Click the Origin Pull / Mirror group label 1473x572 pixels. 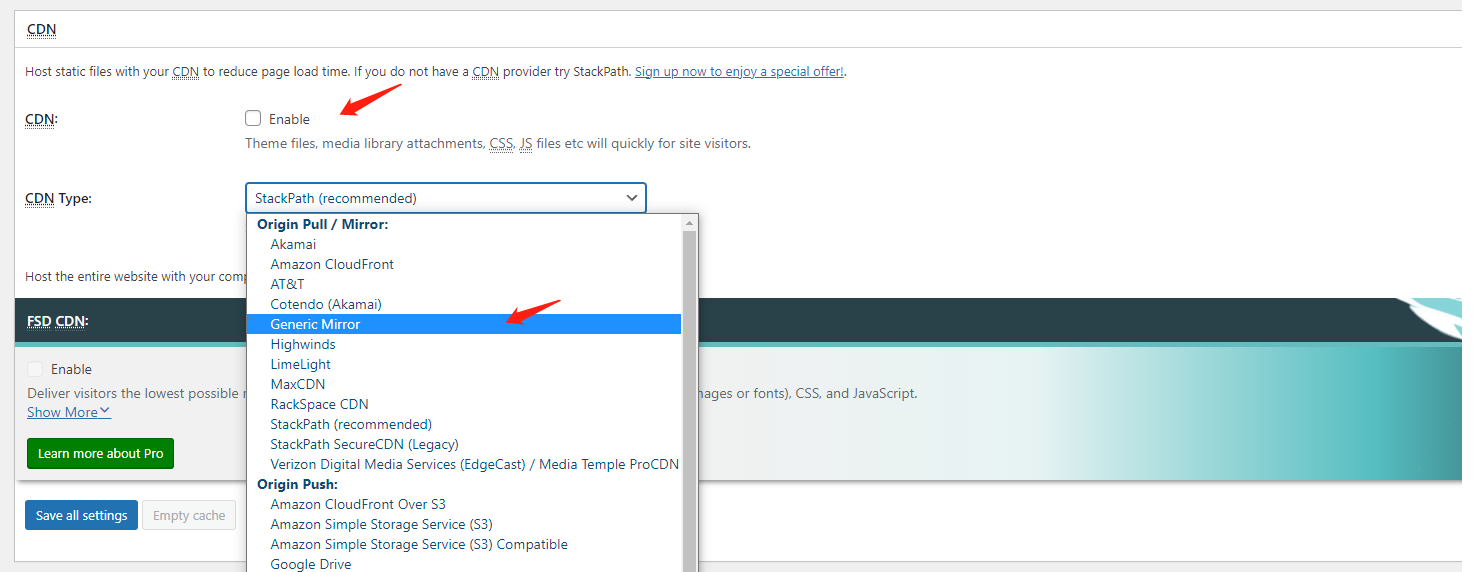[322, 224]
